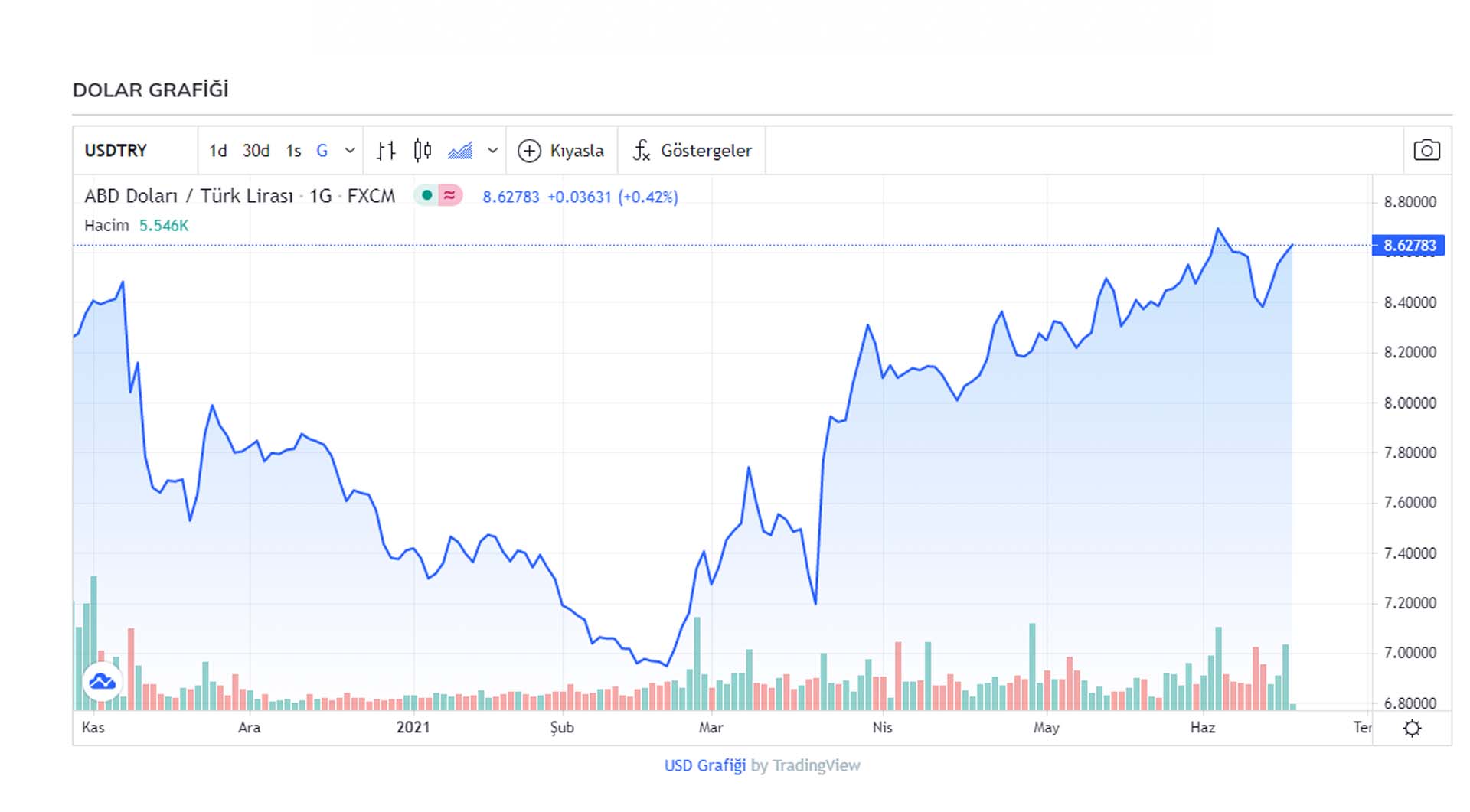Select the 1s interval tab

(x=293, y=151)
